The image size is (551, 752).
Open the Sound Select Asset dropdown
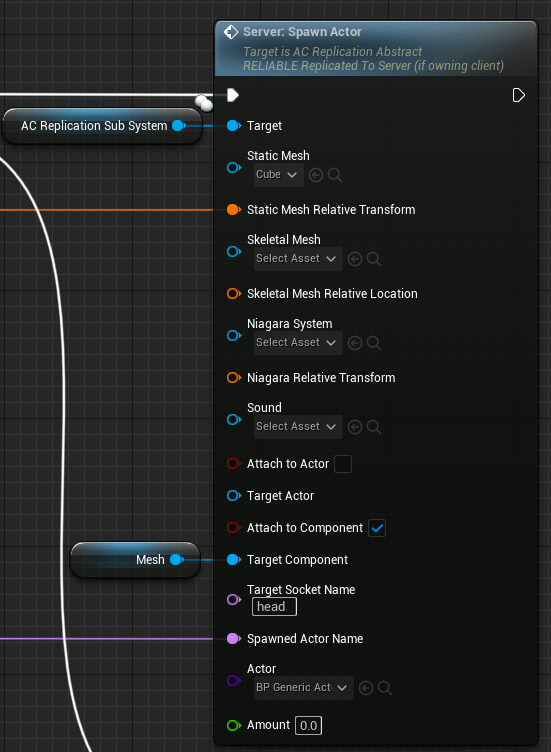pos(298,427)
